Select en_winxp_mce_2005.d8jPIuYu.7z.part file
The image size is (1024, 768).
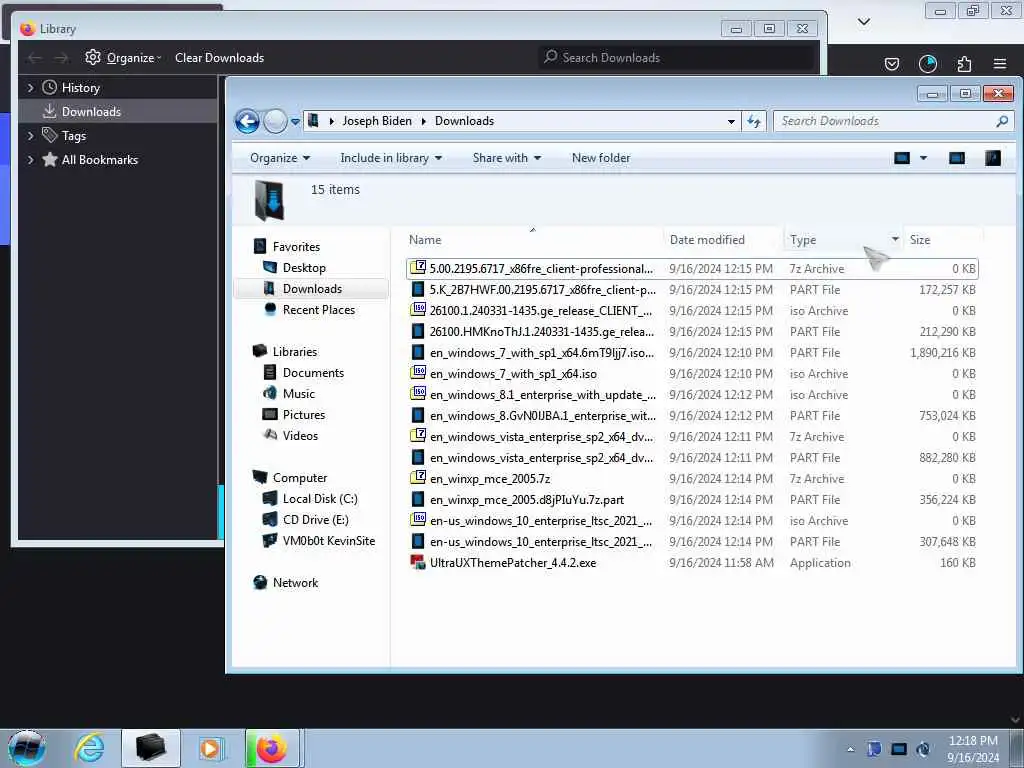526,500
